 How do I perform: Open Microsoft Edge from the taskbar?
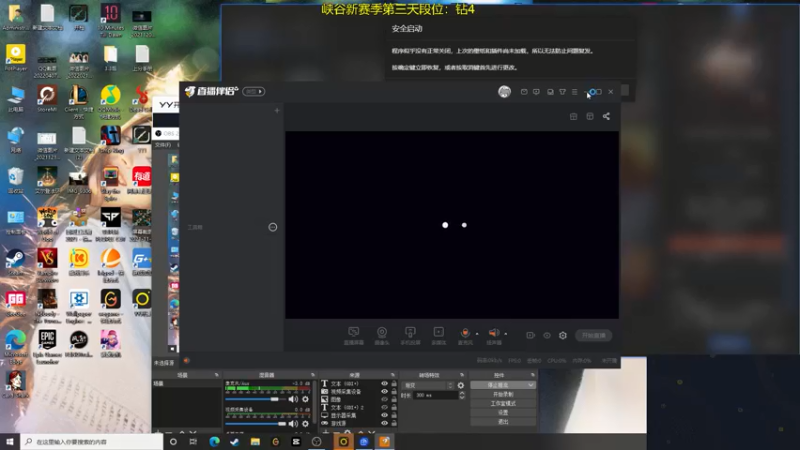click(x=214, y=442)
